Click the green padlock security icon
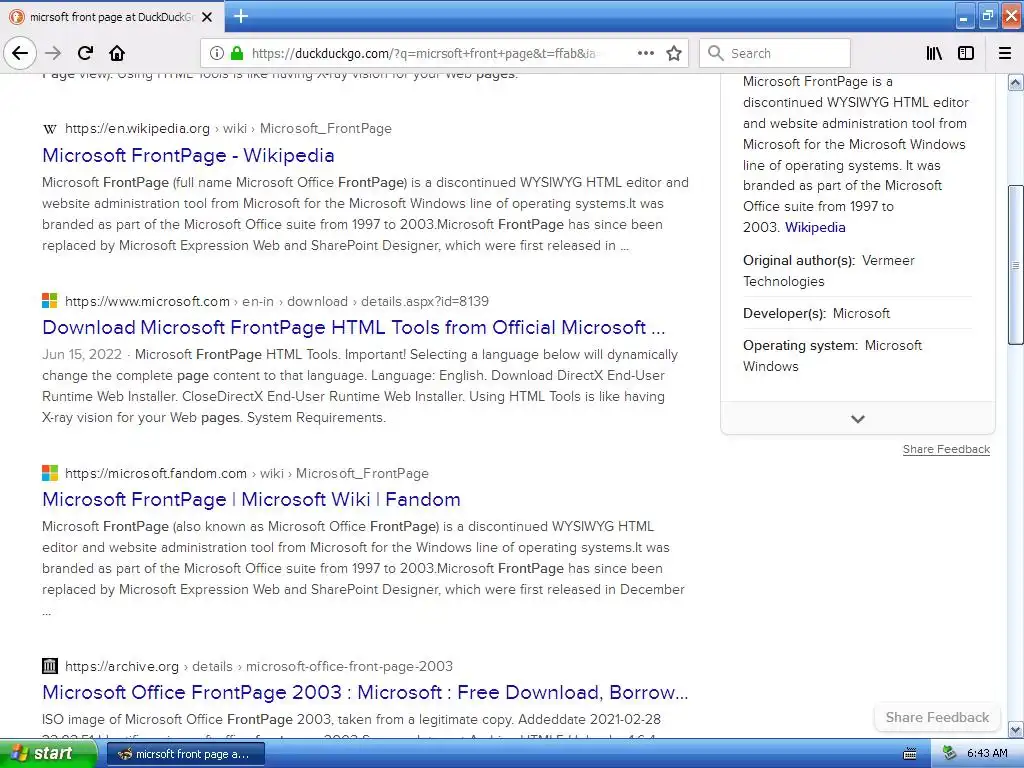This screenshot has height=768, width=1024. (x=237, y=53)
